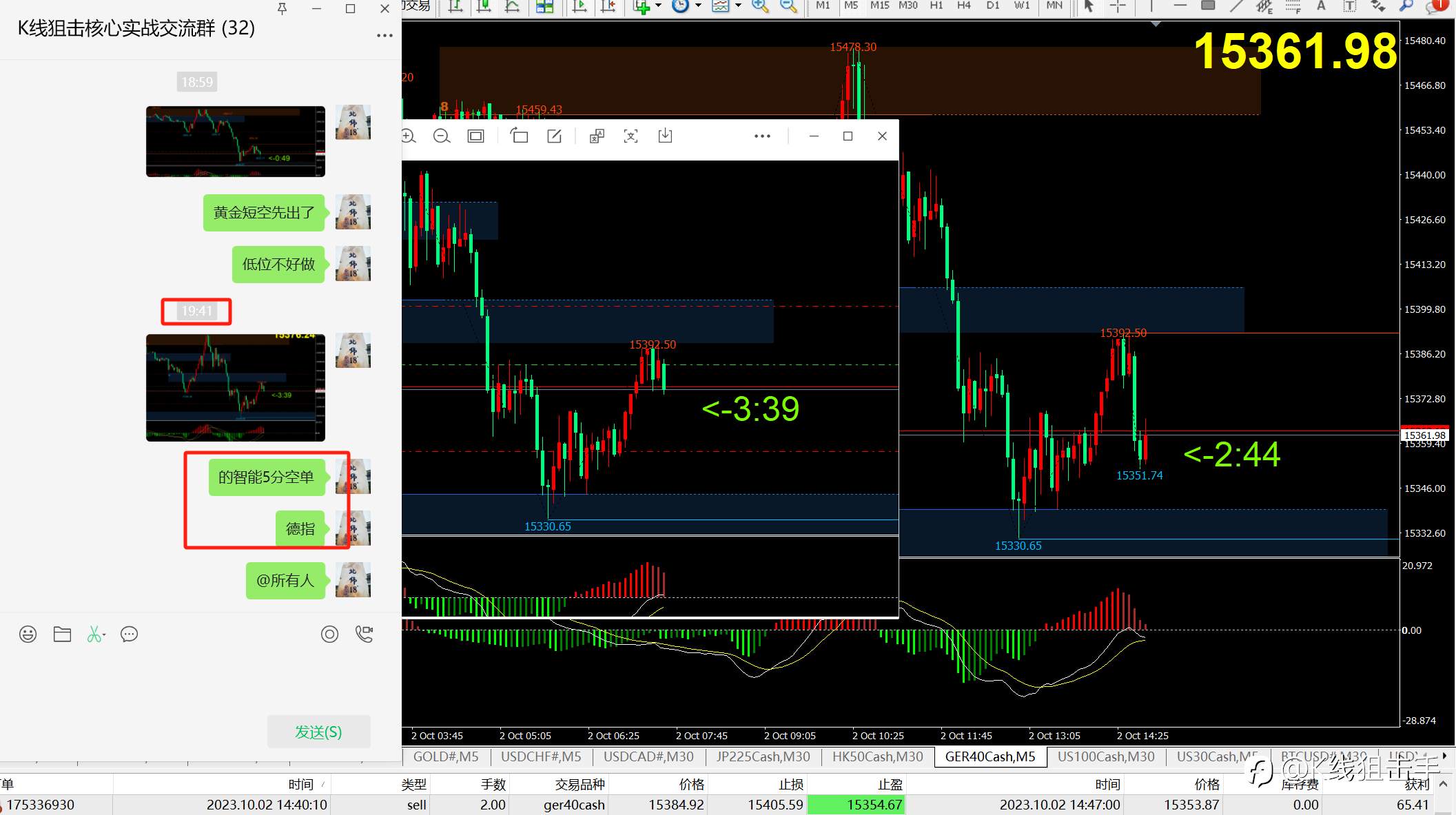Select the crosshair tool in MT4
The width and height of the screenshot is (1456, 815).
(x=1118, y=6)
